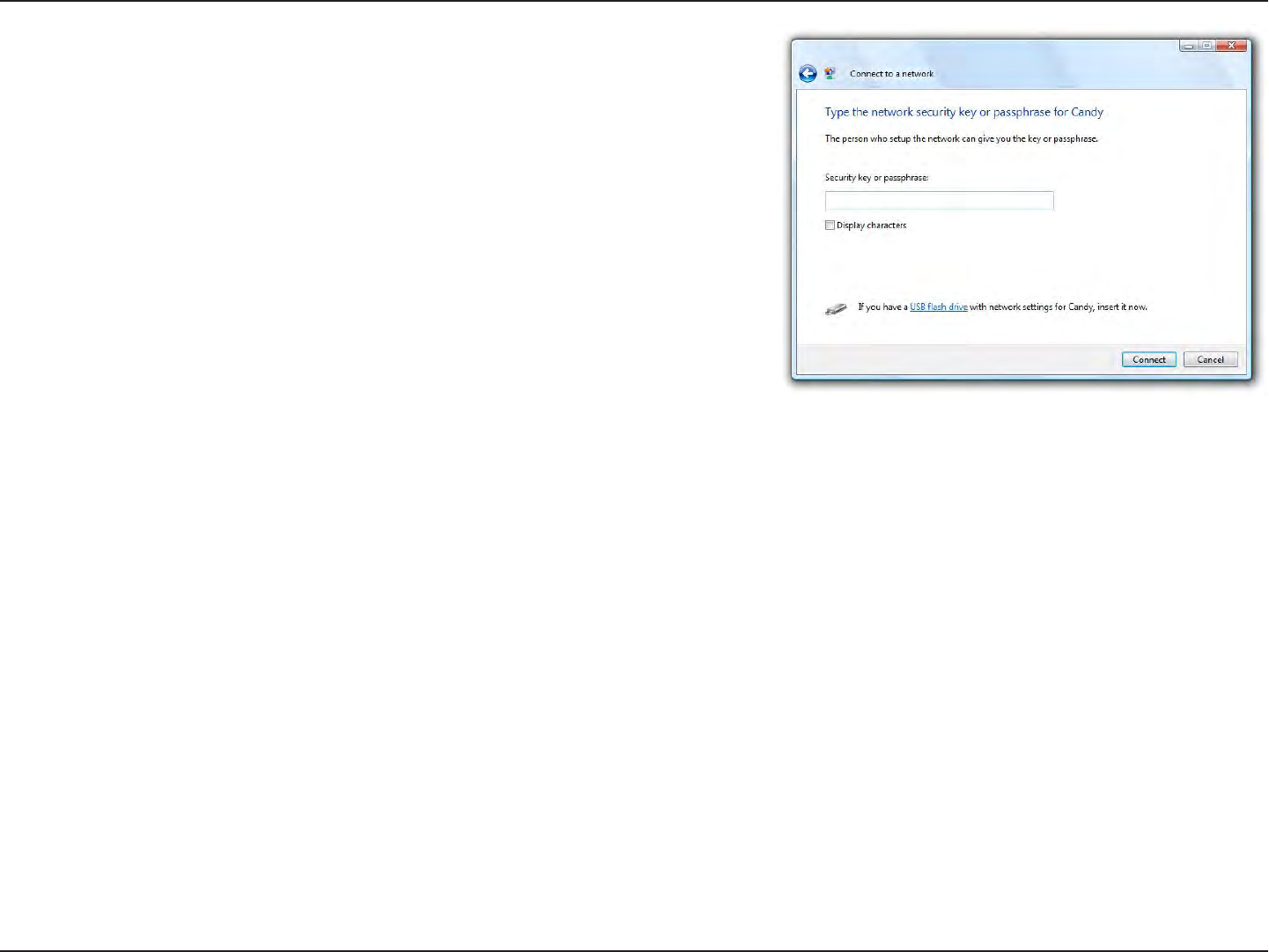Cancel the network connection dialog
This screenshot has height=952, width=1269.
(x=1210, y=359)
